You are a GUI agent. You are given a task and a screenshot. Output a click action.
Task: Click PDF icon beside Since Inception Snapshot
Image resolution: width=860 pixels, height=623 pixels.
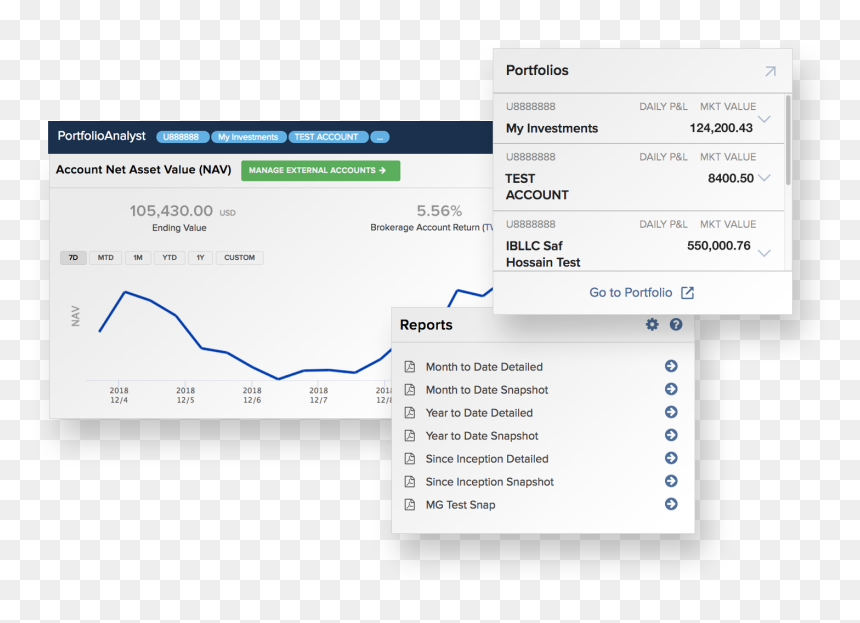click(x=410, y=482)
